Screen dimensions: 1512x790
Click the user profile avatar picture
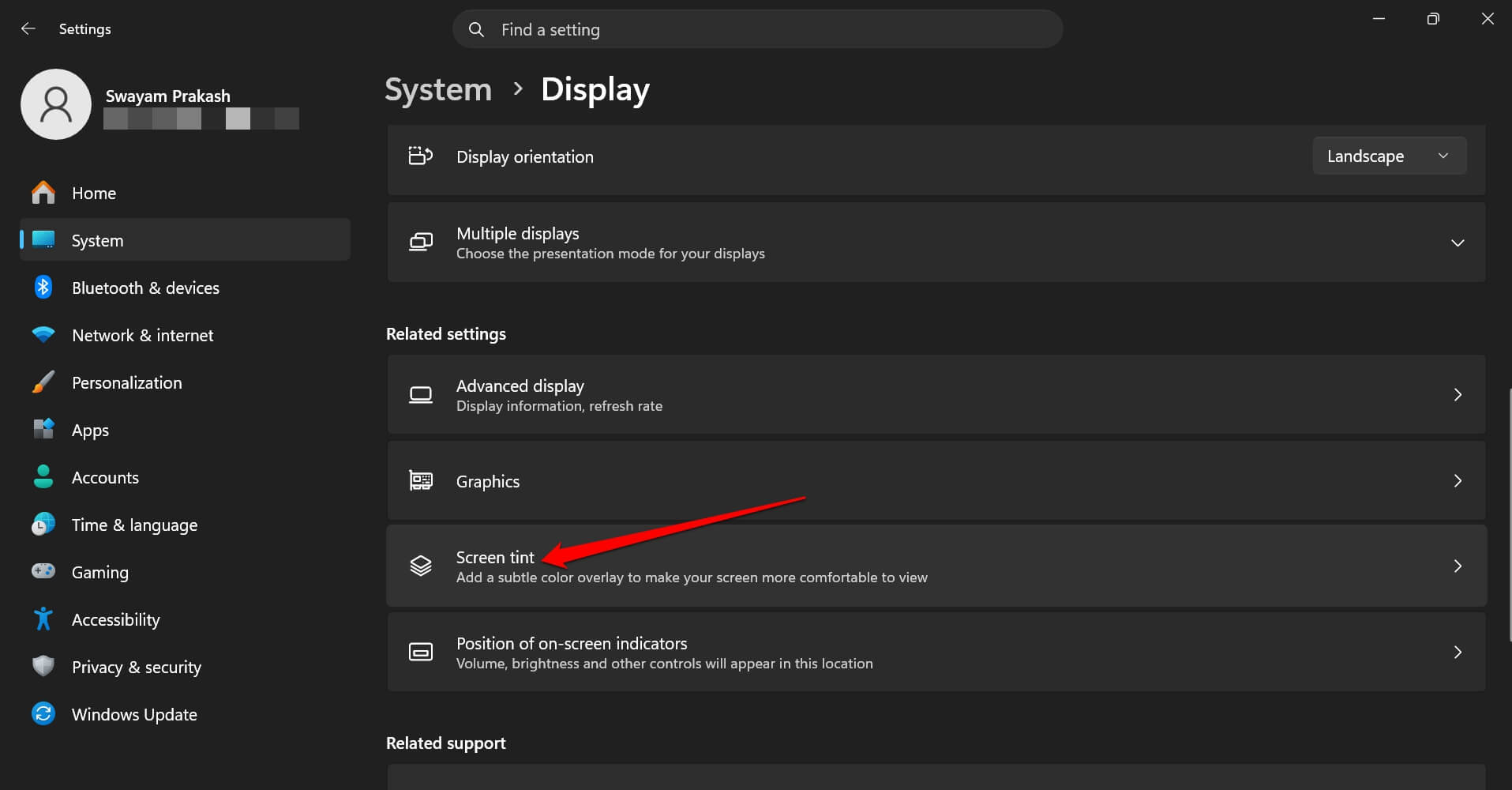pyautogui.click(x=56, y=104)
